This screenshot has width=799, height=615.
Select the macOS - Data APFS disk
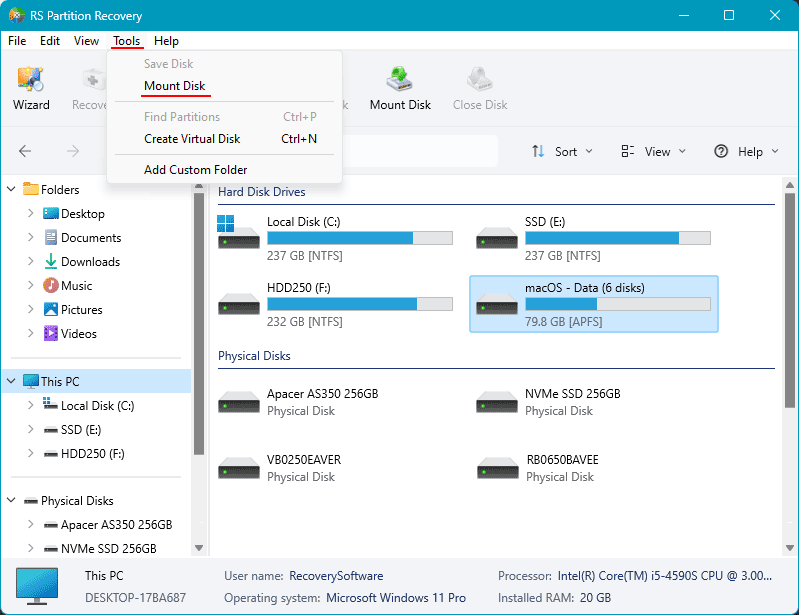[x=594, y=304]
